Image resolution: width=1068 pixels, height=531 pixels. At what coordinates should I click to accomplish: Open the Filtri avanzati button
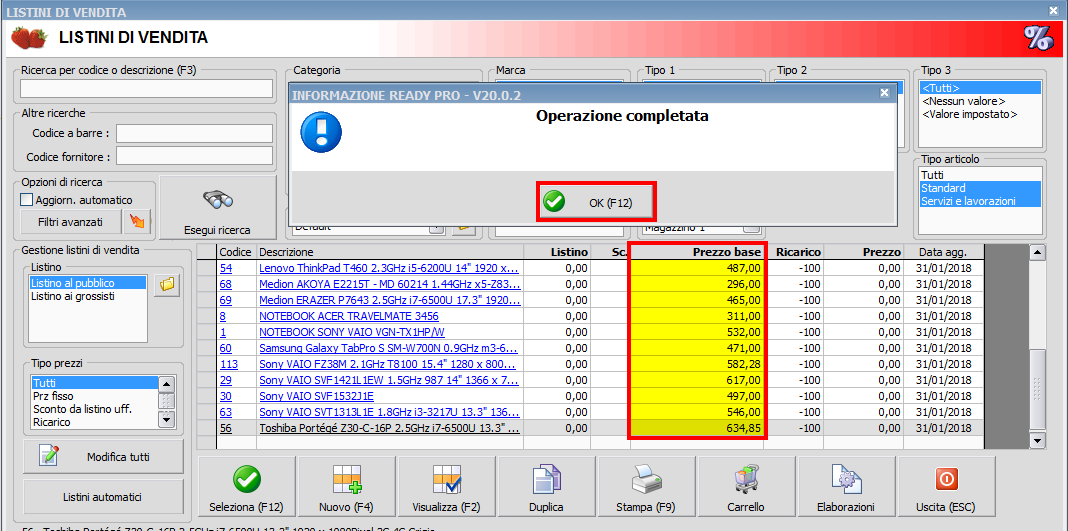[70, 222]
